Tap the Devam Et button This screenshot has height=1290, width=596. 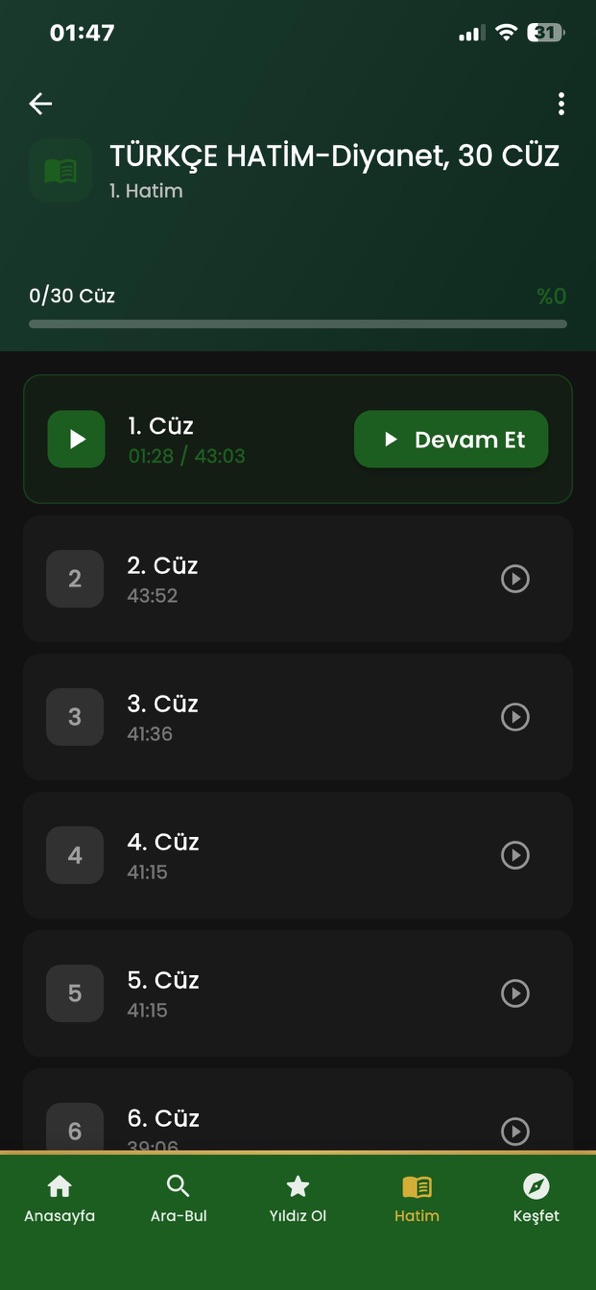point(451,439)
